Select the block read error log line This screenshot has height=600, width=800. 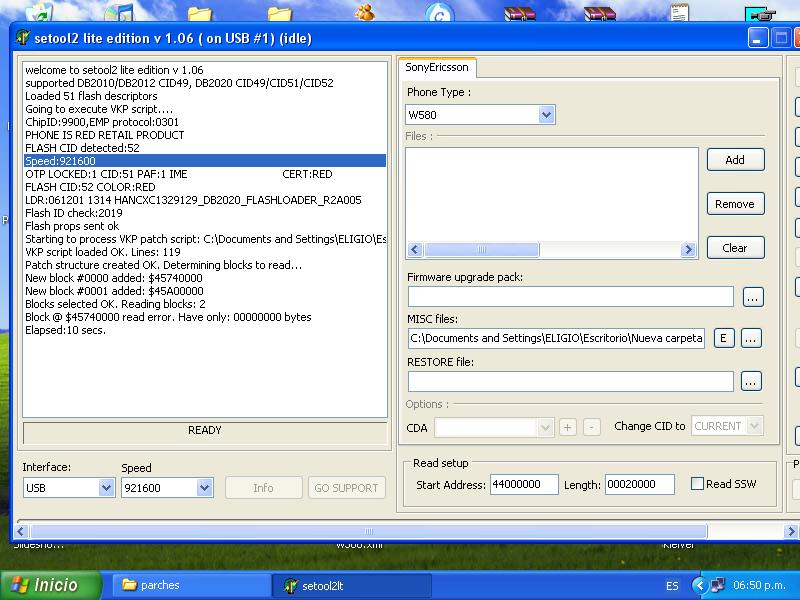(168, 317)
